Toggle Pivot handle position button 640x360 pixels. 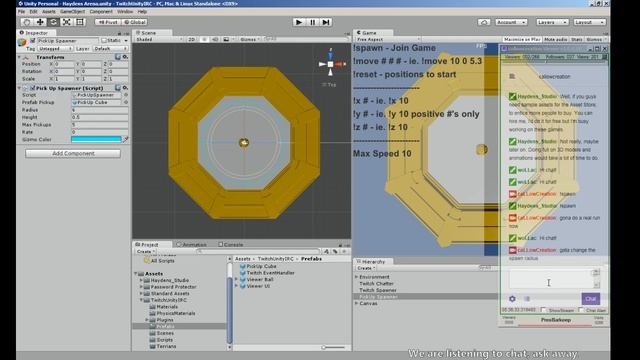coord(108,22)
